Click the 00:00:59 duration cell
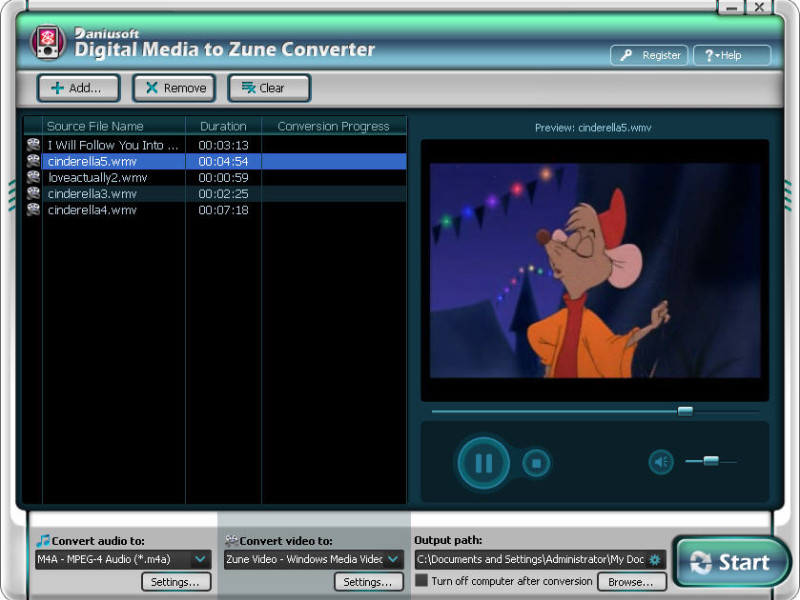This screenshot has height=600, width=800. pos(223,178)
